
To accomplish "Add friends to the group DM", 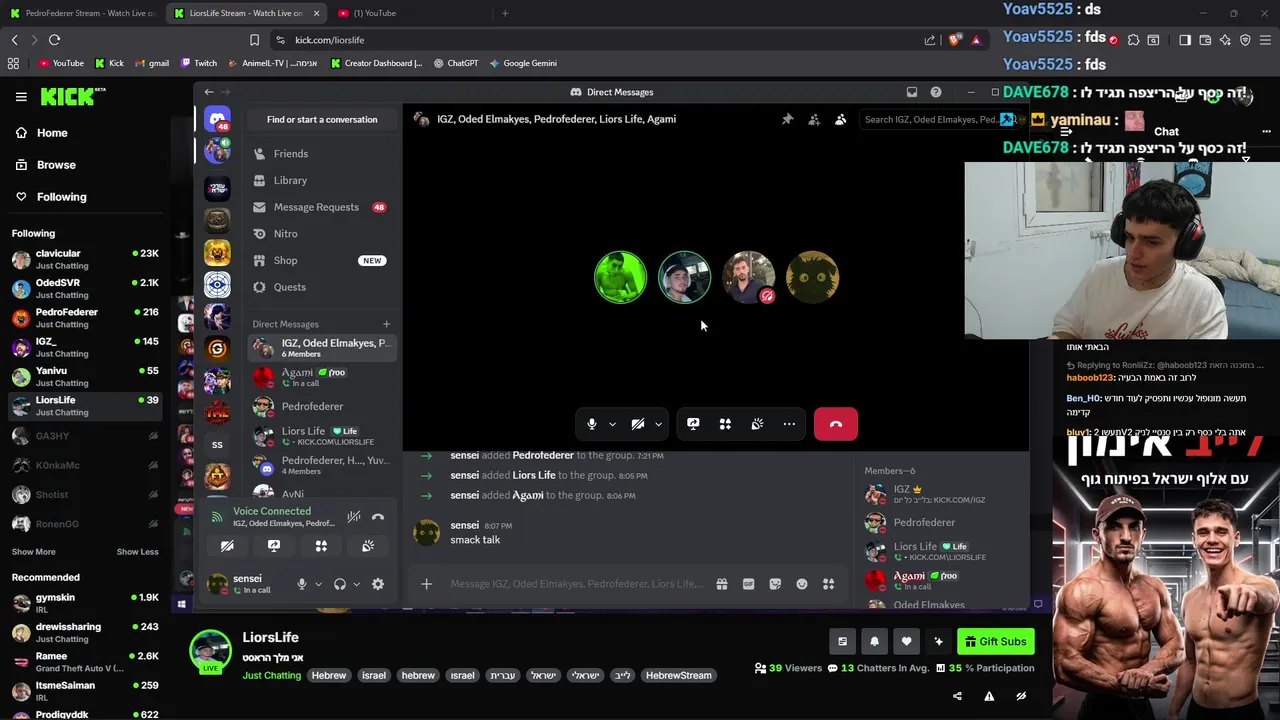I will (x=814, y=119).
